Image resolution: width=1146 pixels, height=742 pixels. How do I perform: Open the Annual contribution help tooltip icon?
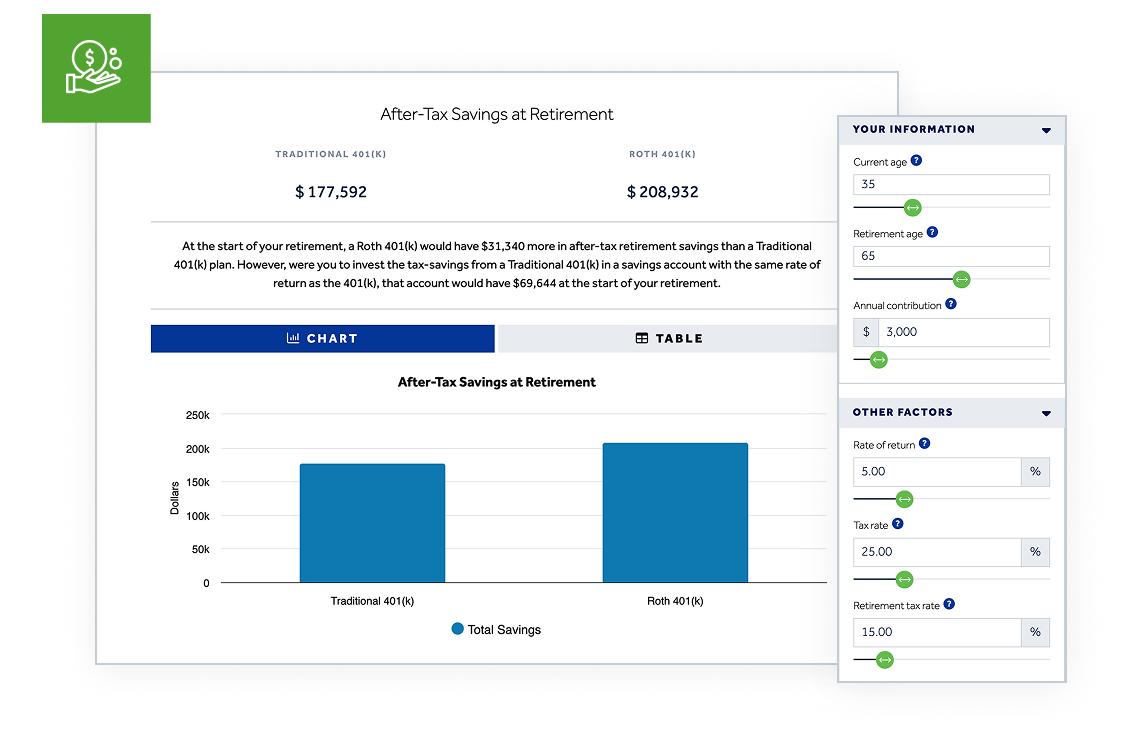951,304
